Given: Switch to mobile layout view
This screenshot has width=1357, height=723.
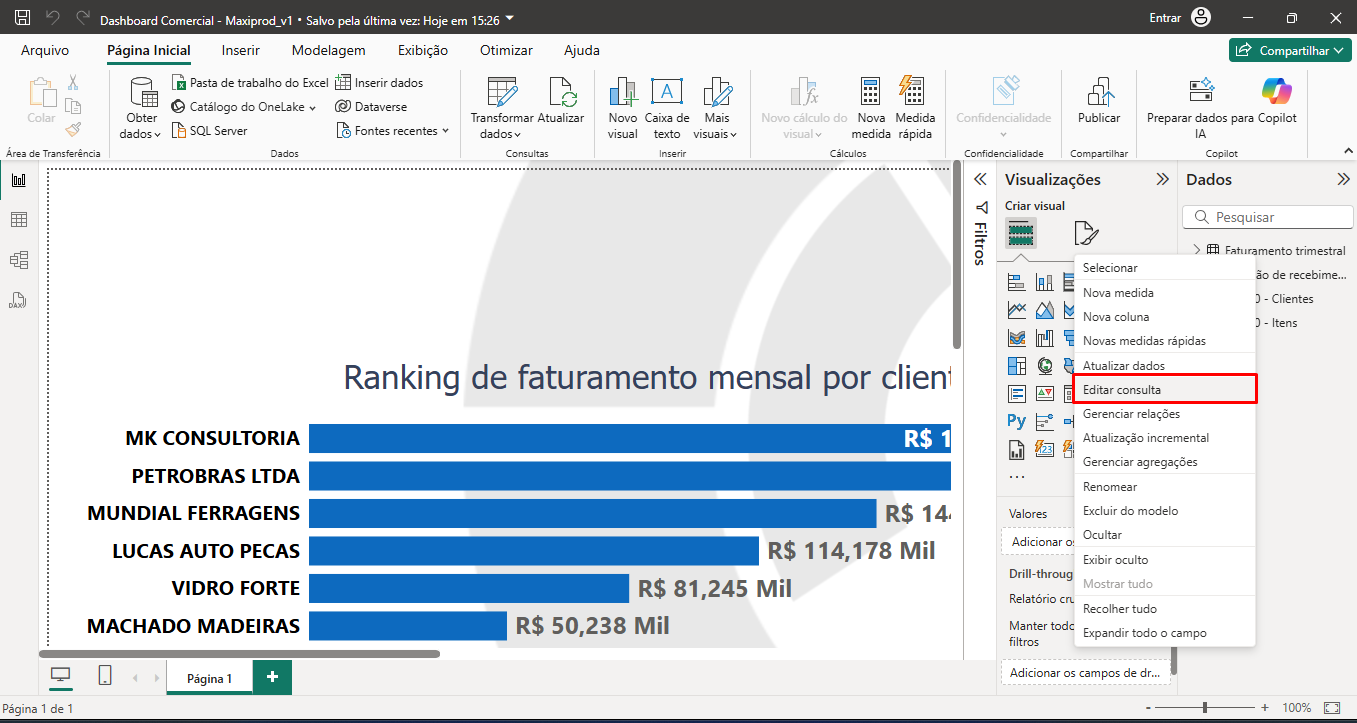Looking at the screenshot, I should coord(105,676).
